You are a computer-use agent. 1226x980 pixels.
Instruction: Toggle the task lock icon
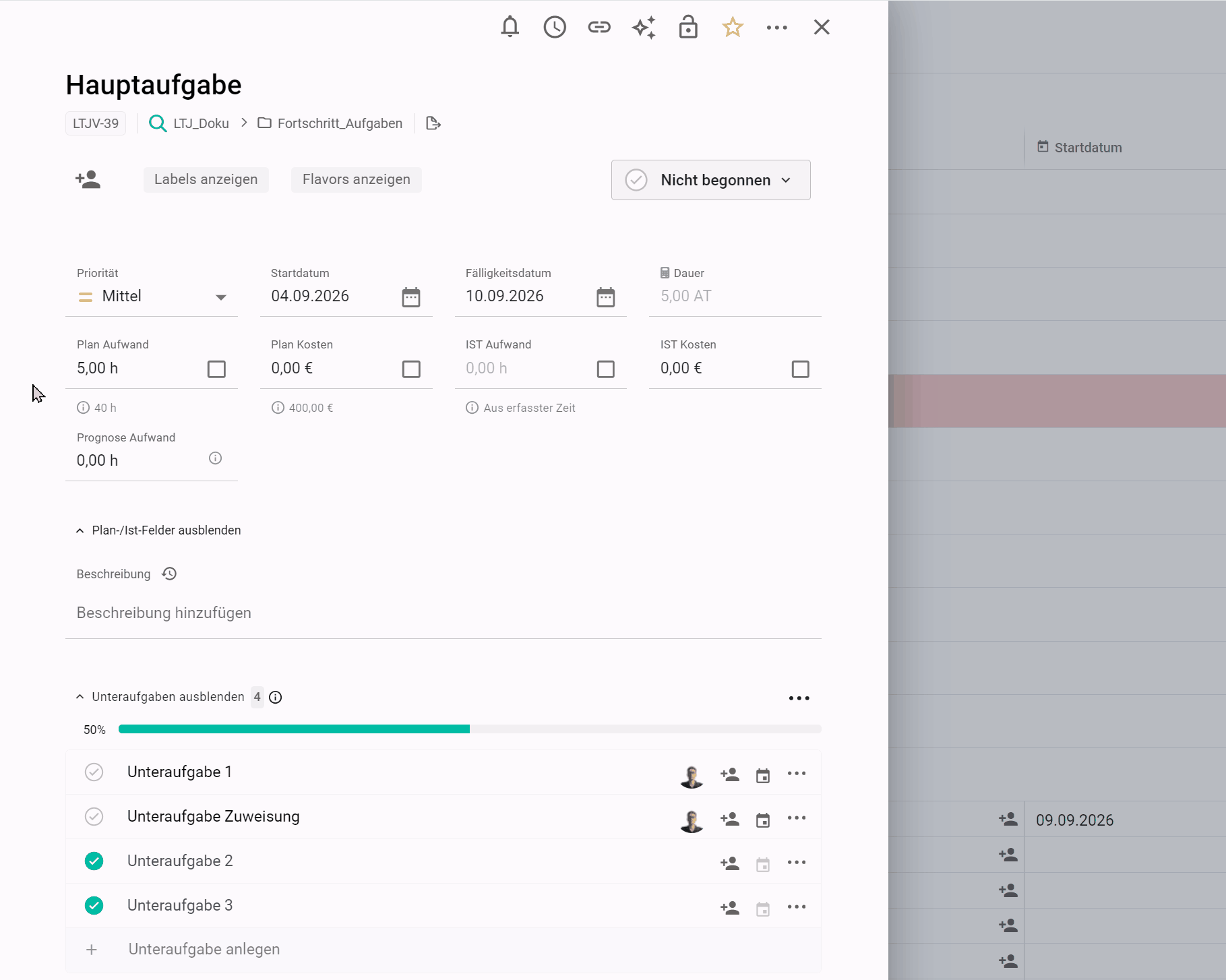coord(688,27)
